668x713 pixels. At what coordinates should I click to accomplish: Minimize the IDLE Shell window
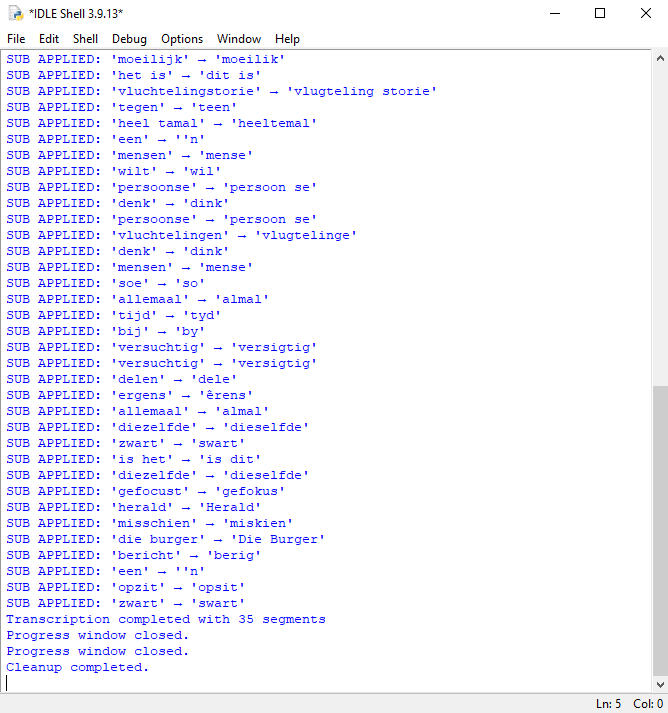tap(555, 13)
